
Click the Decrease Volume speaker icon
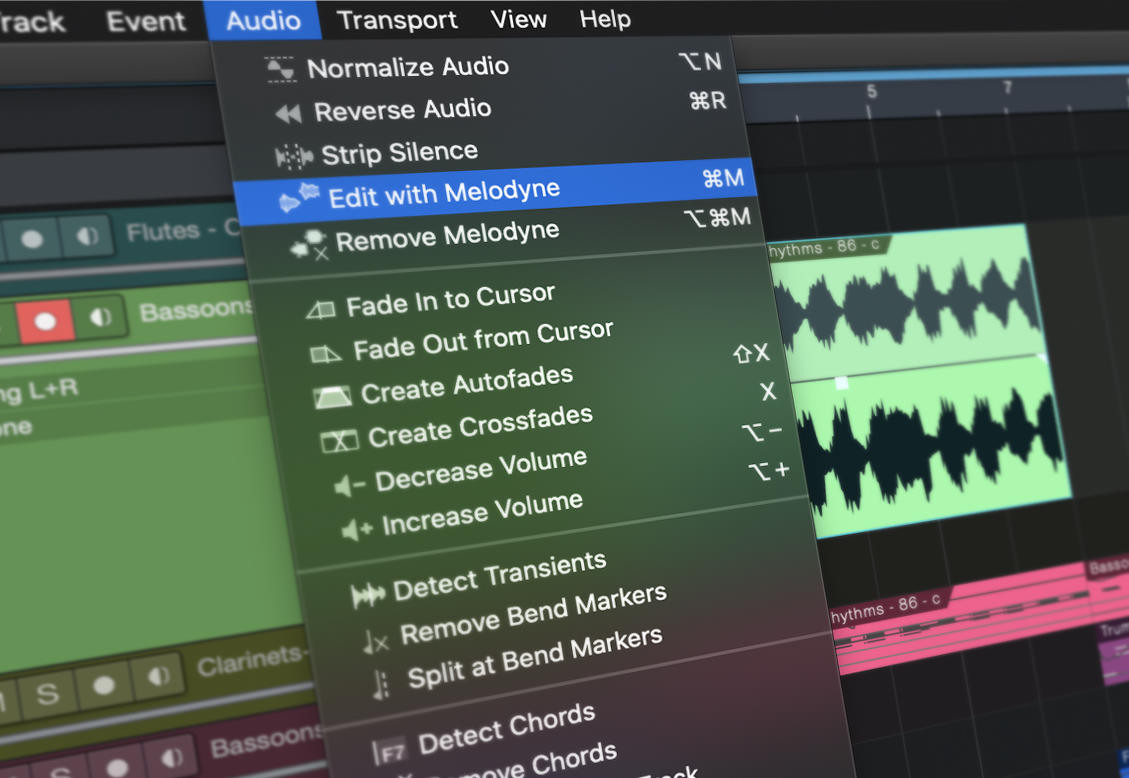(350, 487)
